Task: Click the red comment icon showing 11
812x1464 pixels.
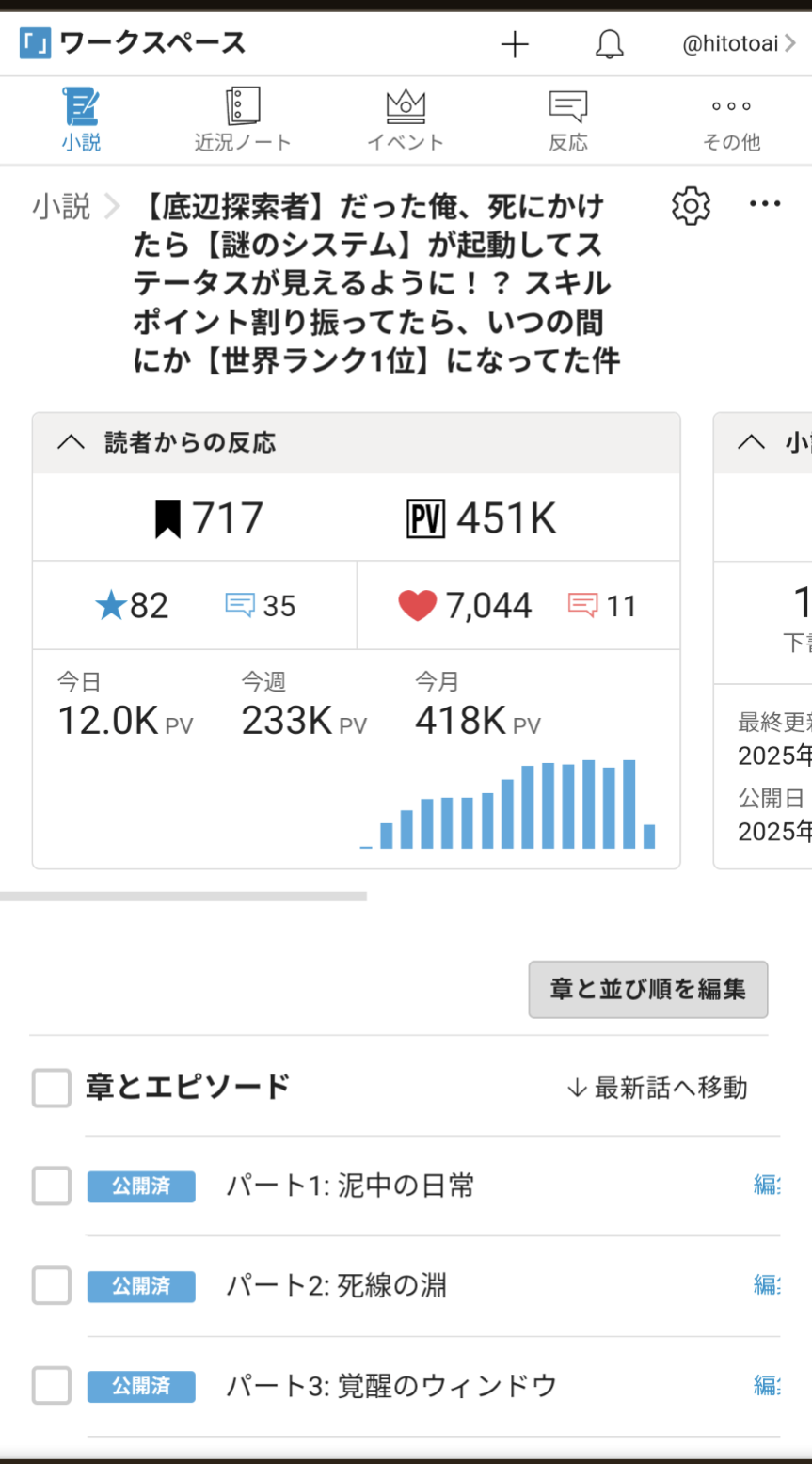Action: [582, 605]
